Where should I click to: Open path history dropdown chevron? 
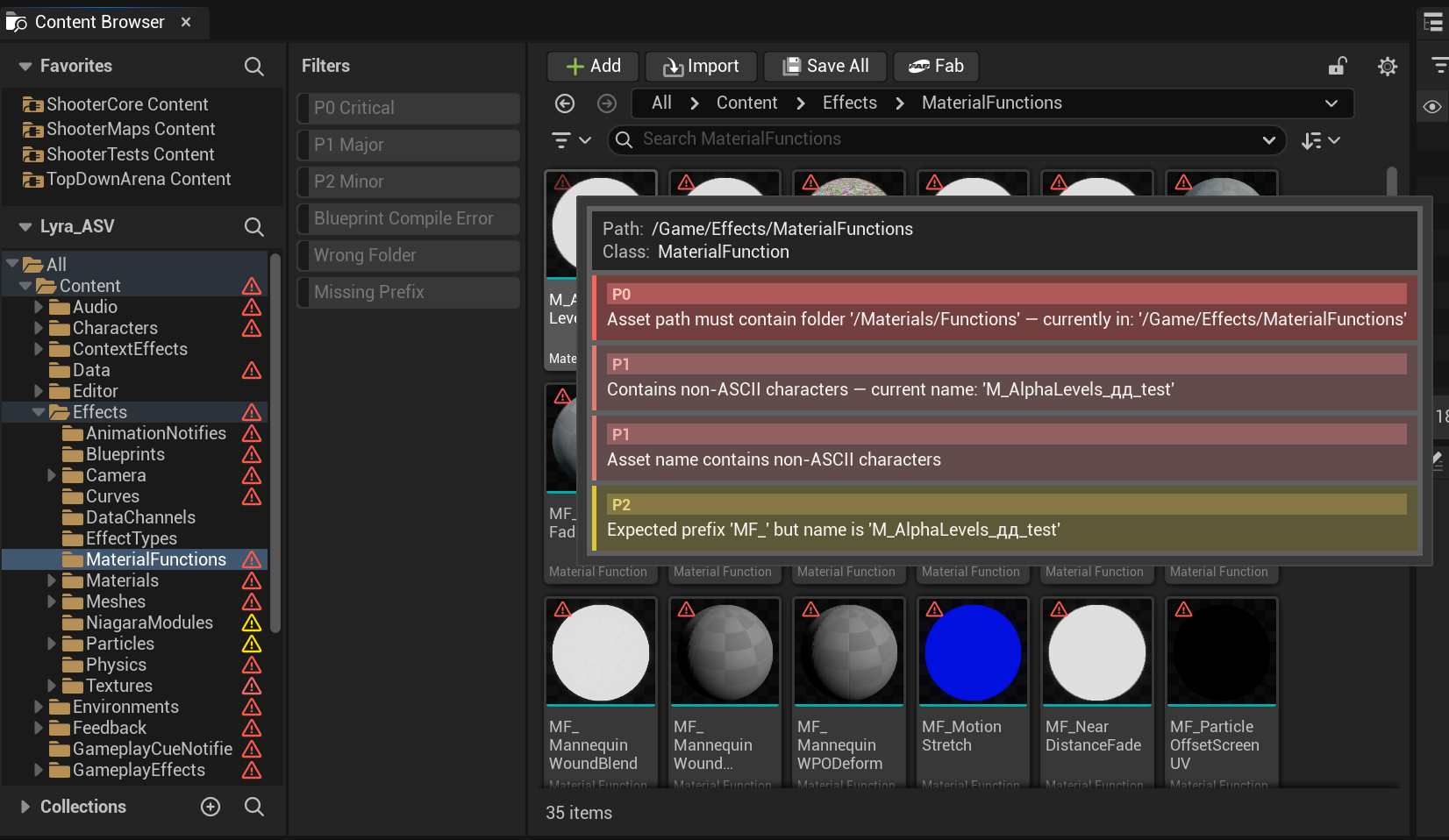(x=1331, y=103)
